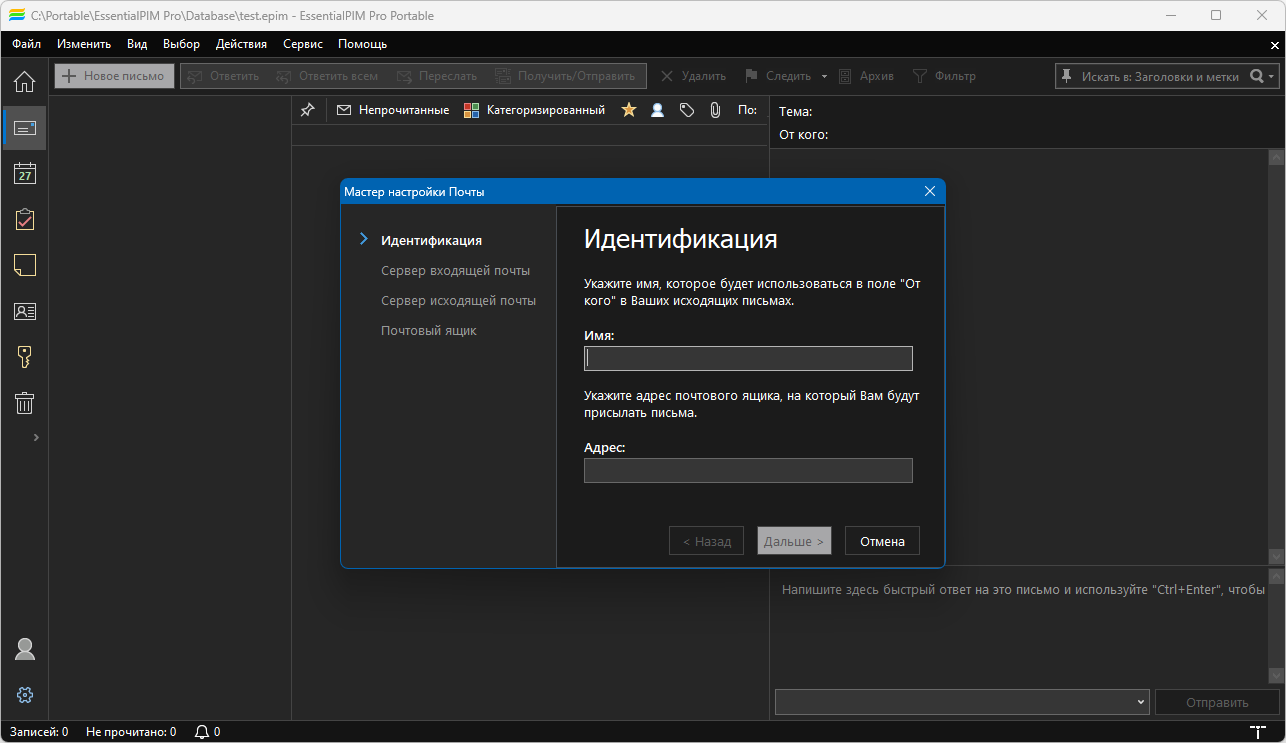Image resolution: width=1286 pixels, height=743 pixels.
Task: Select the Идентификация wizard step
Action: click(431, 240)
